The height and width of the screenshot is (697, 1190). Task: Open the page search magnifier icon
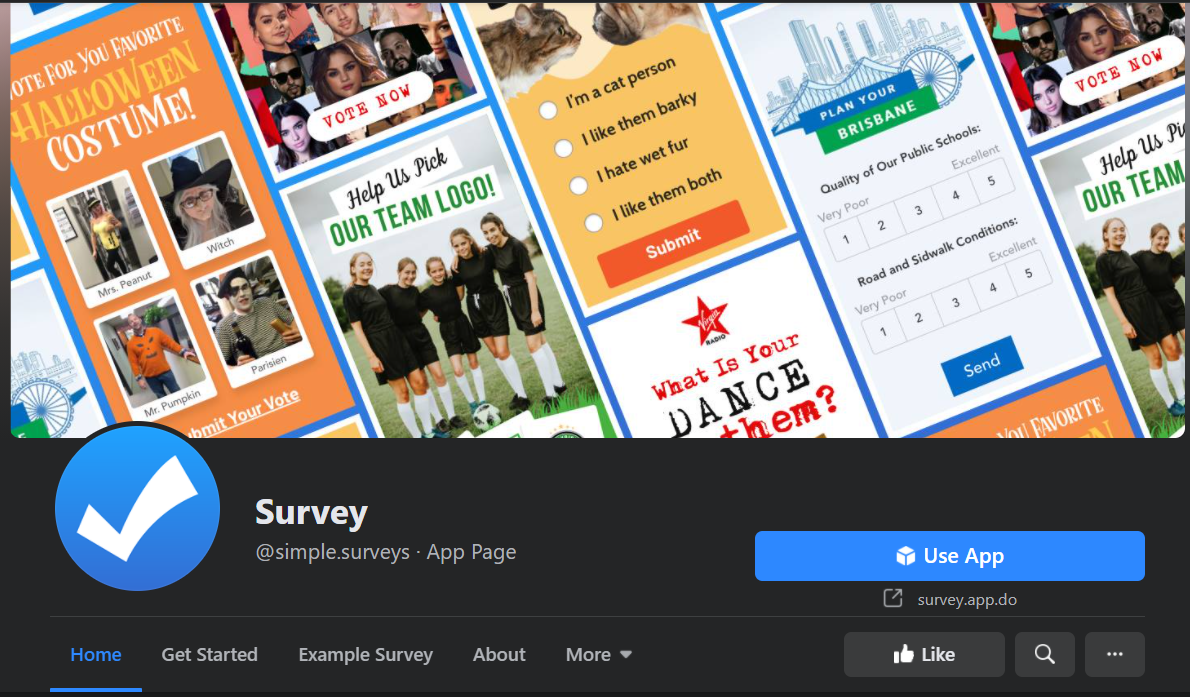(x=1044, y=654)
